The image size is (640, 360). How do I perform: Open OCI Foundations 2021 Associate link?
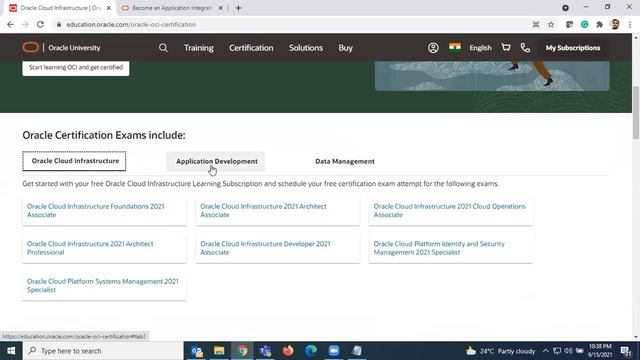coord(96,210)
